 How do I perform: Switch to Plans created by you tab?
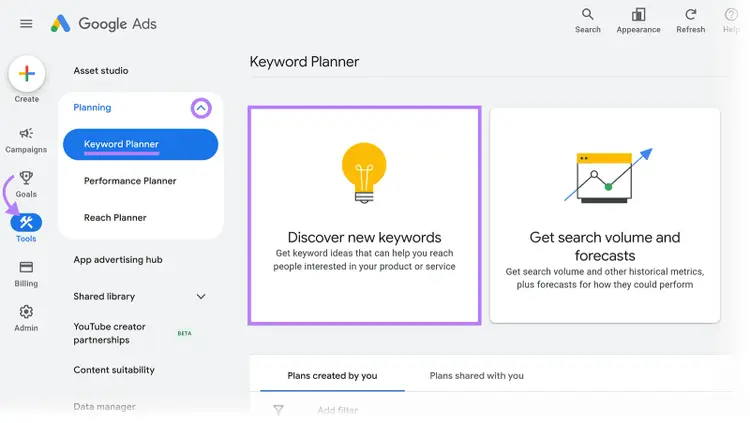tap(332, 376)
